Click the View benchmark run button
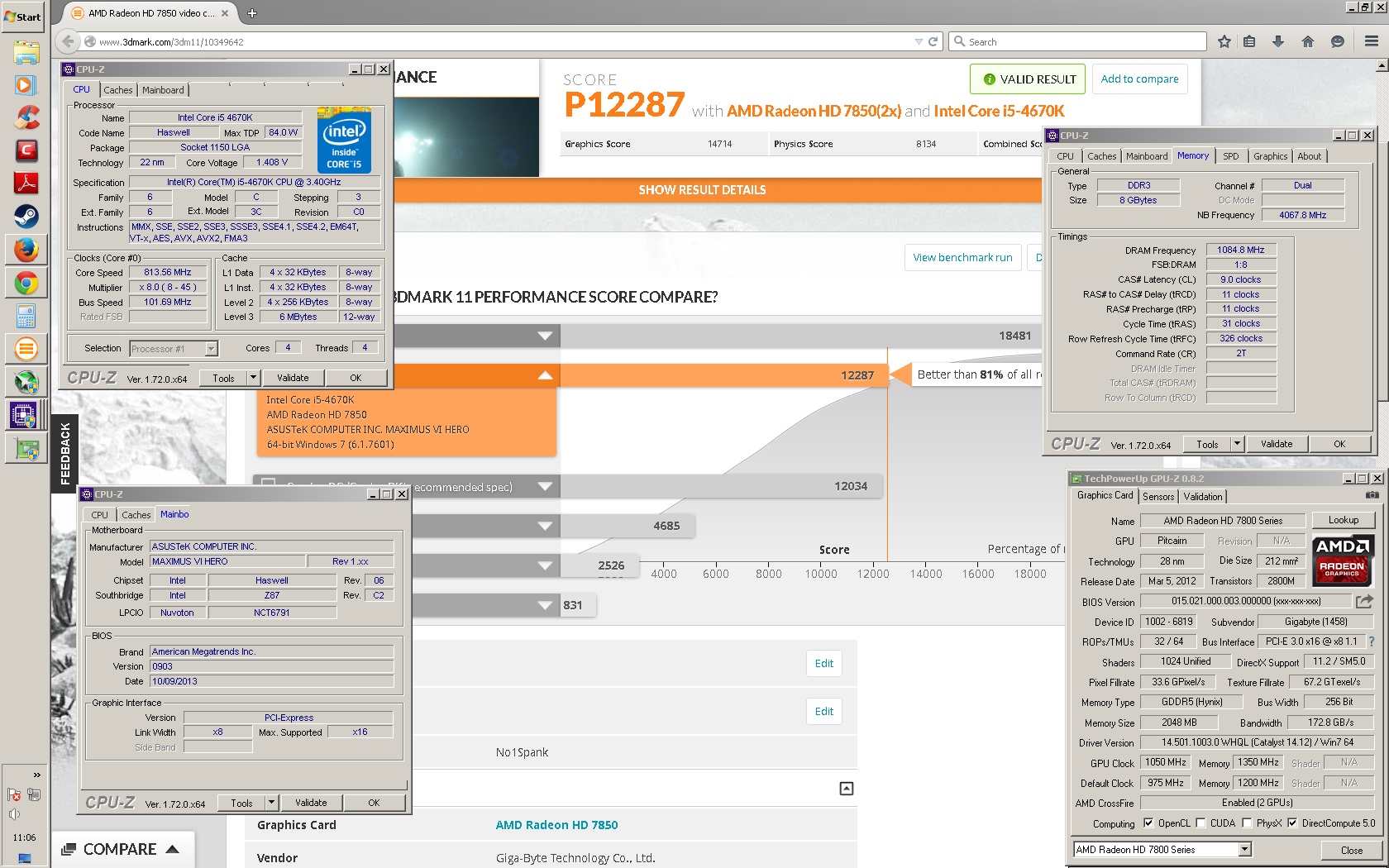The image size is (1389, 868). click(x=963, y=257)
